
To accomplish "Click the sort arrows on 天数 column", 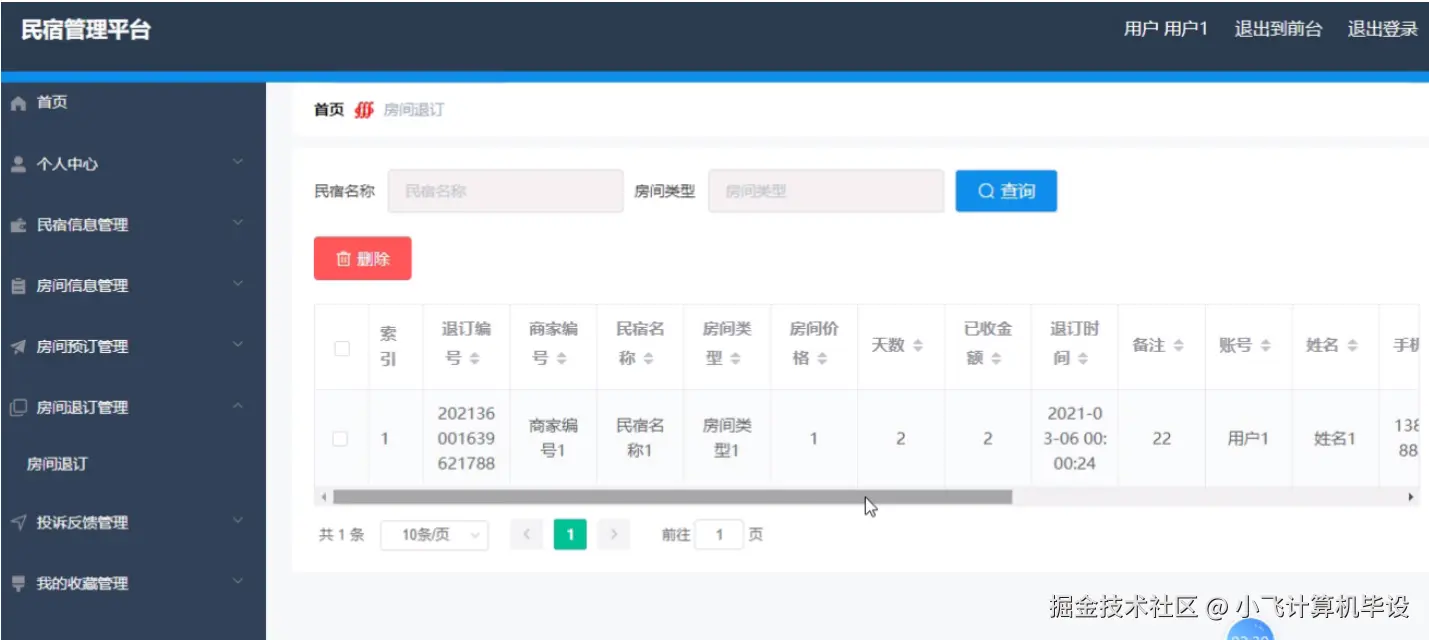I will 918,345.
